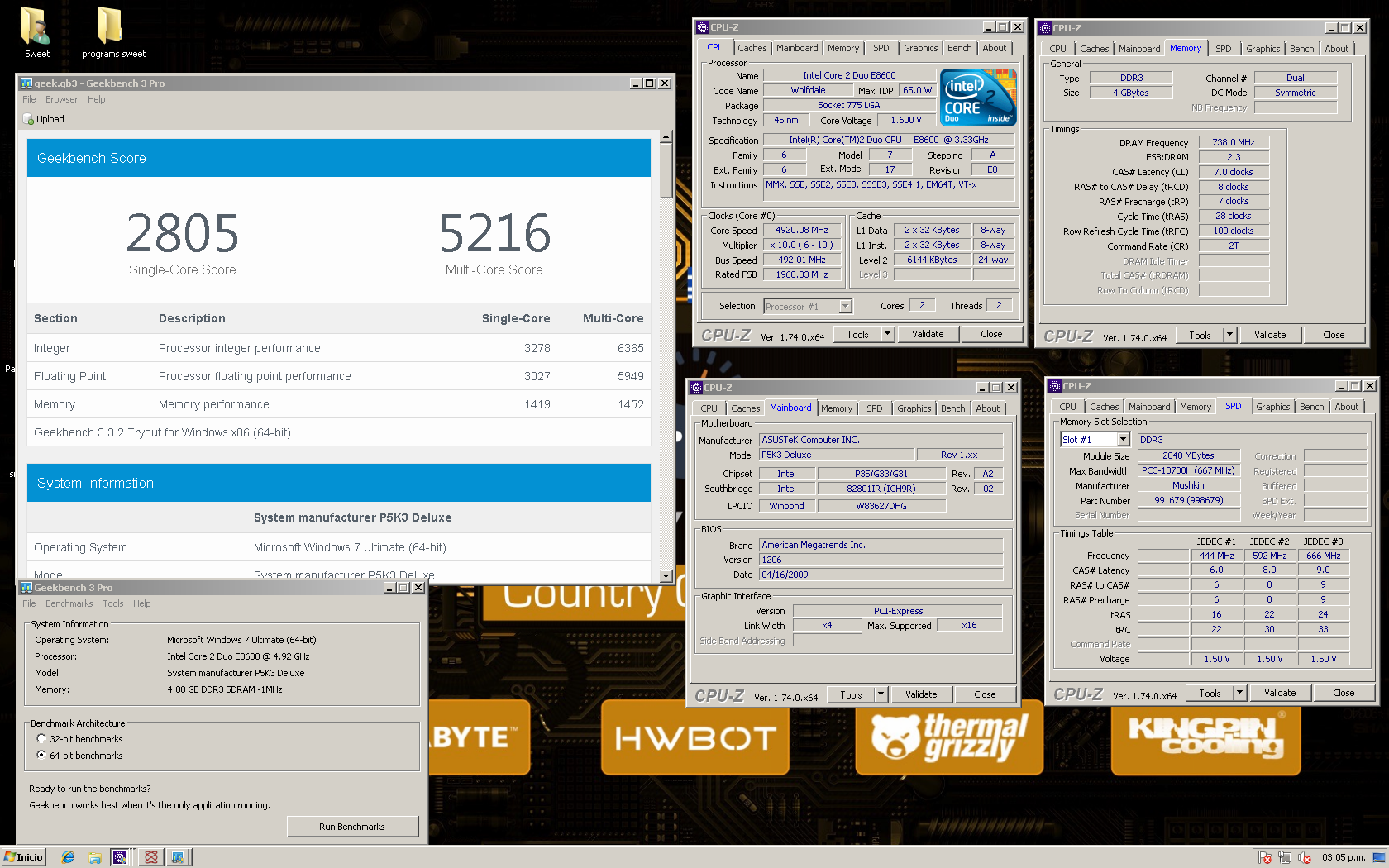Screen dimensions: 1389x868
Task: Click title icon of CPU-Z processor window
Action: coord(703,27)
